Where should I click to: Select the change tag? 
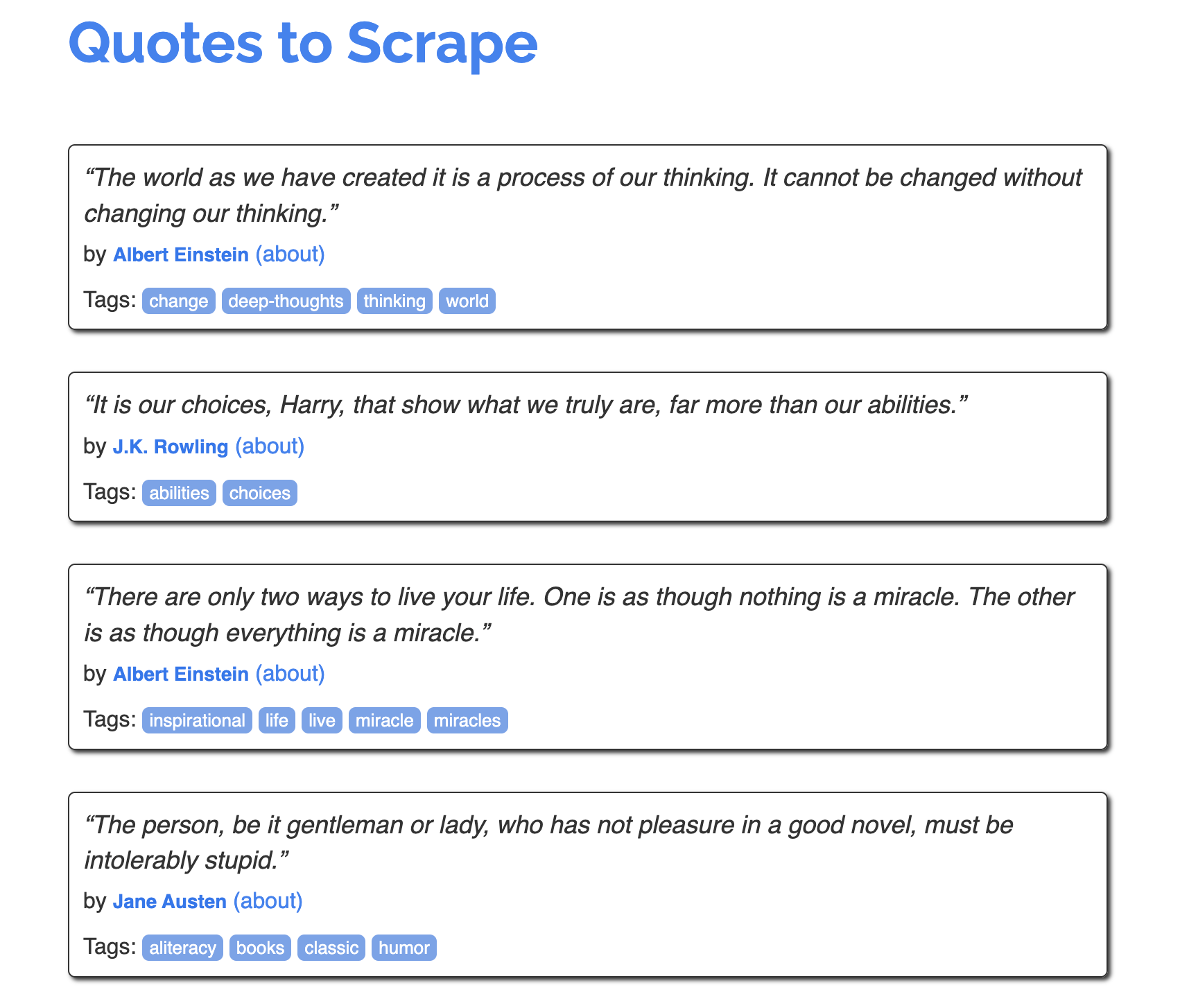click(178, 301)
